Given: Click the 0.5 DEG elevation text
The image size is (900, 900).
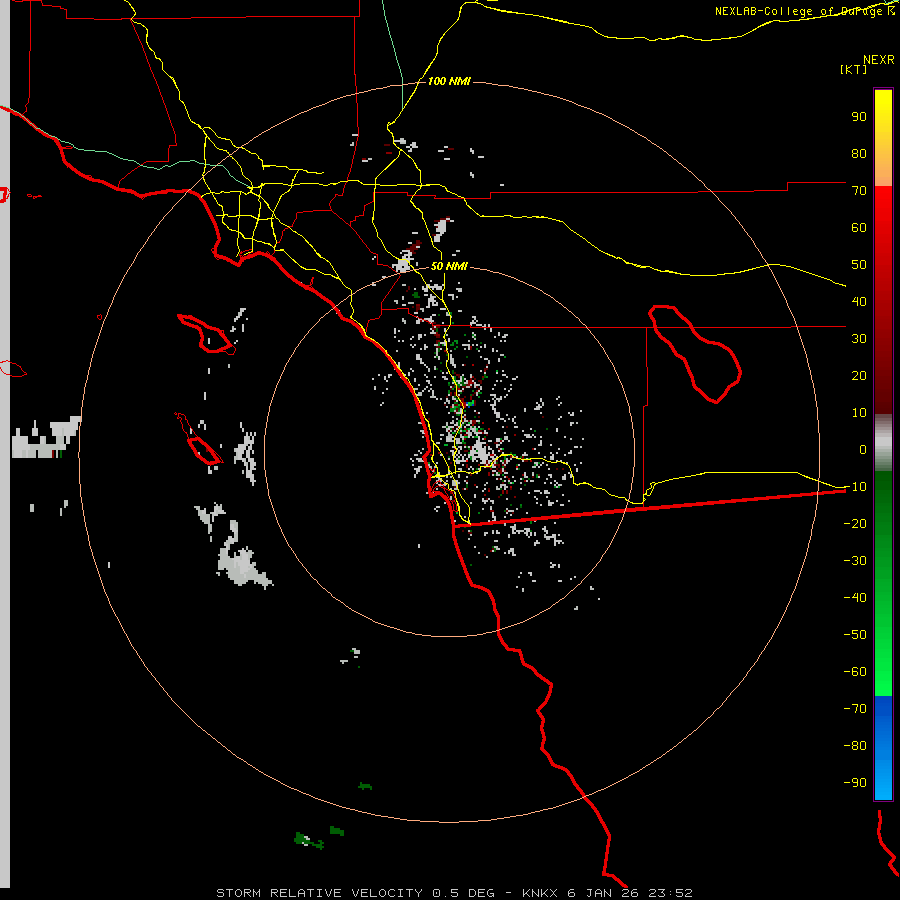Looking at the screenshot, I should (463, 893).
